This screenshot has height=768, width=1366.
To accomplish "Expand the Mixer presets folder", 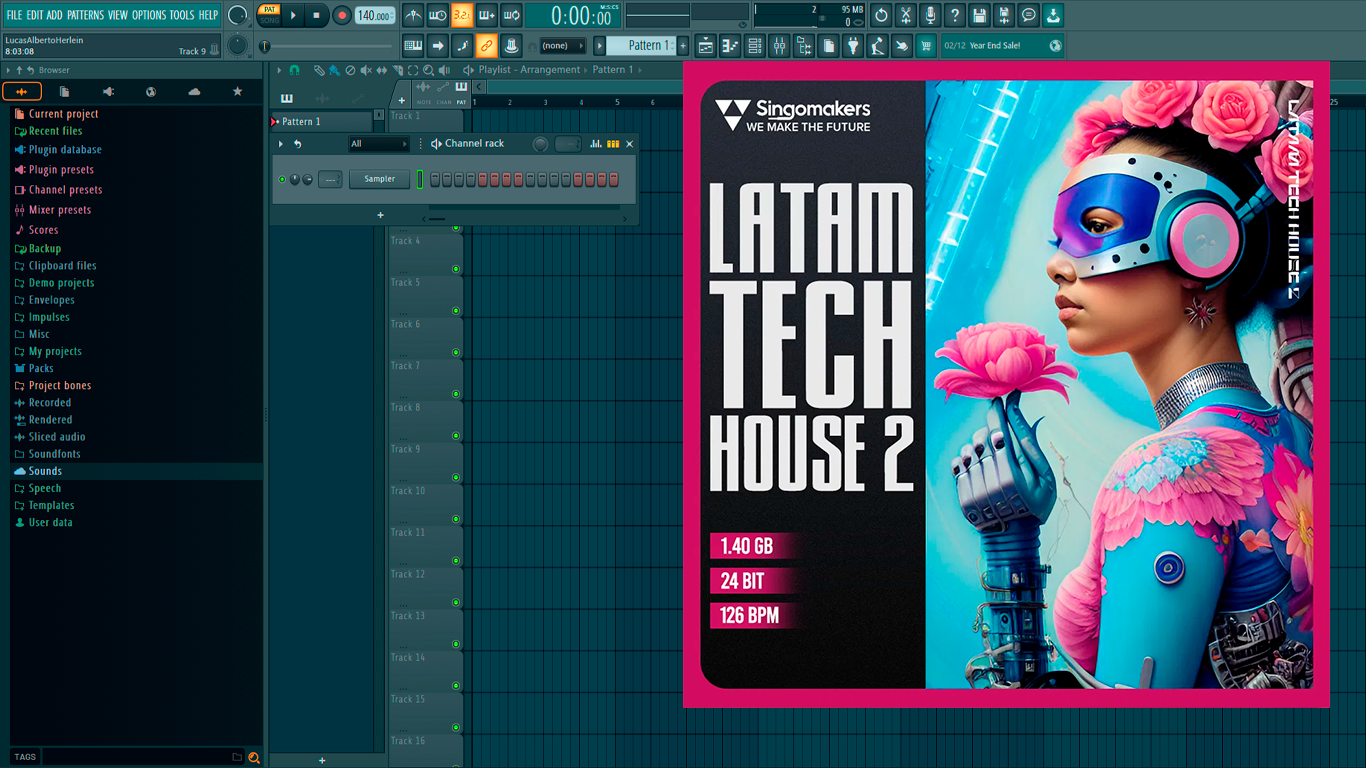I will [60, 210].
